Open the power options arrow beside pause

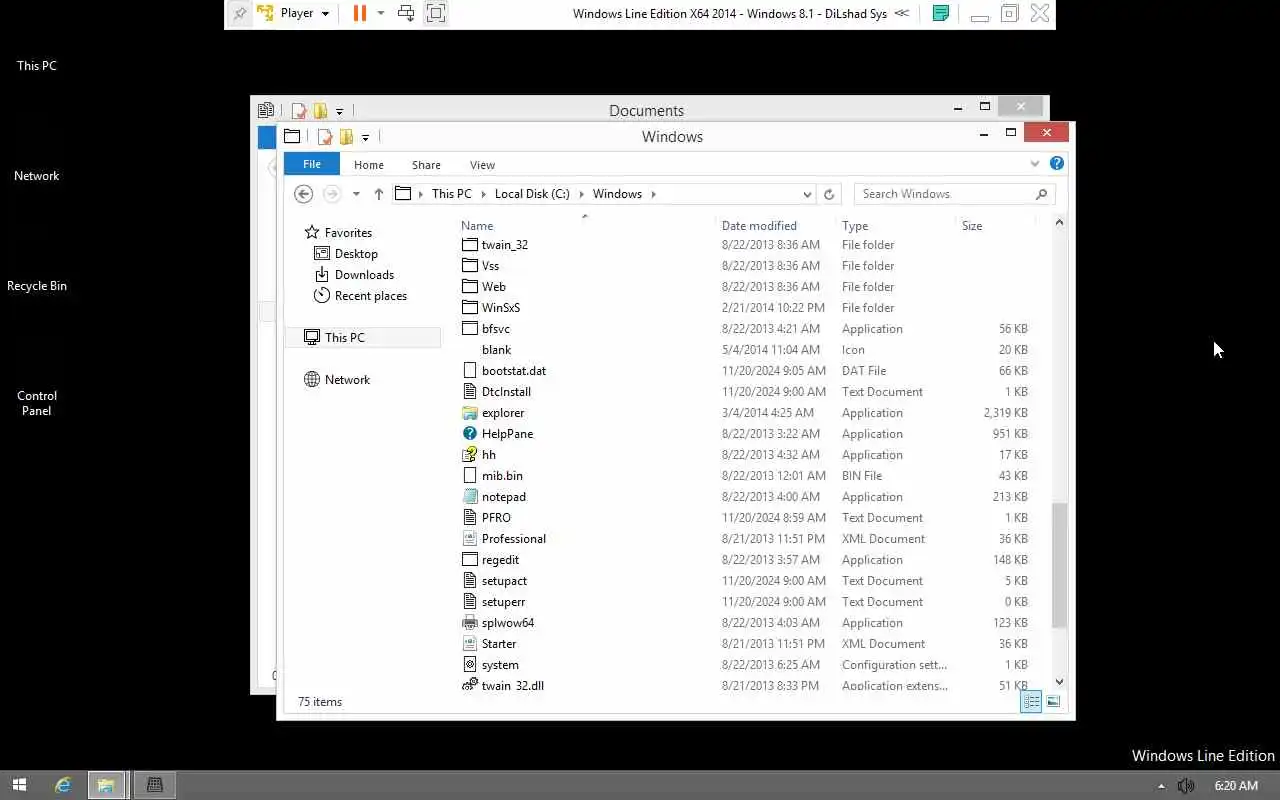tap(380, 13)
